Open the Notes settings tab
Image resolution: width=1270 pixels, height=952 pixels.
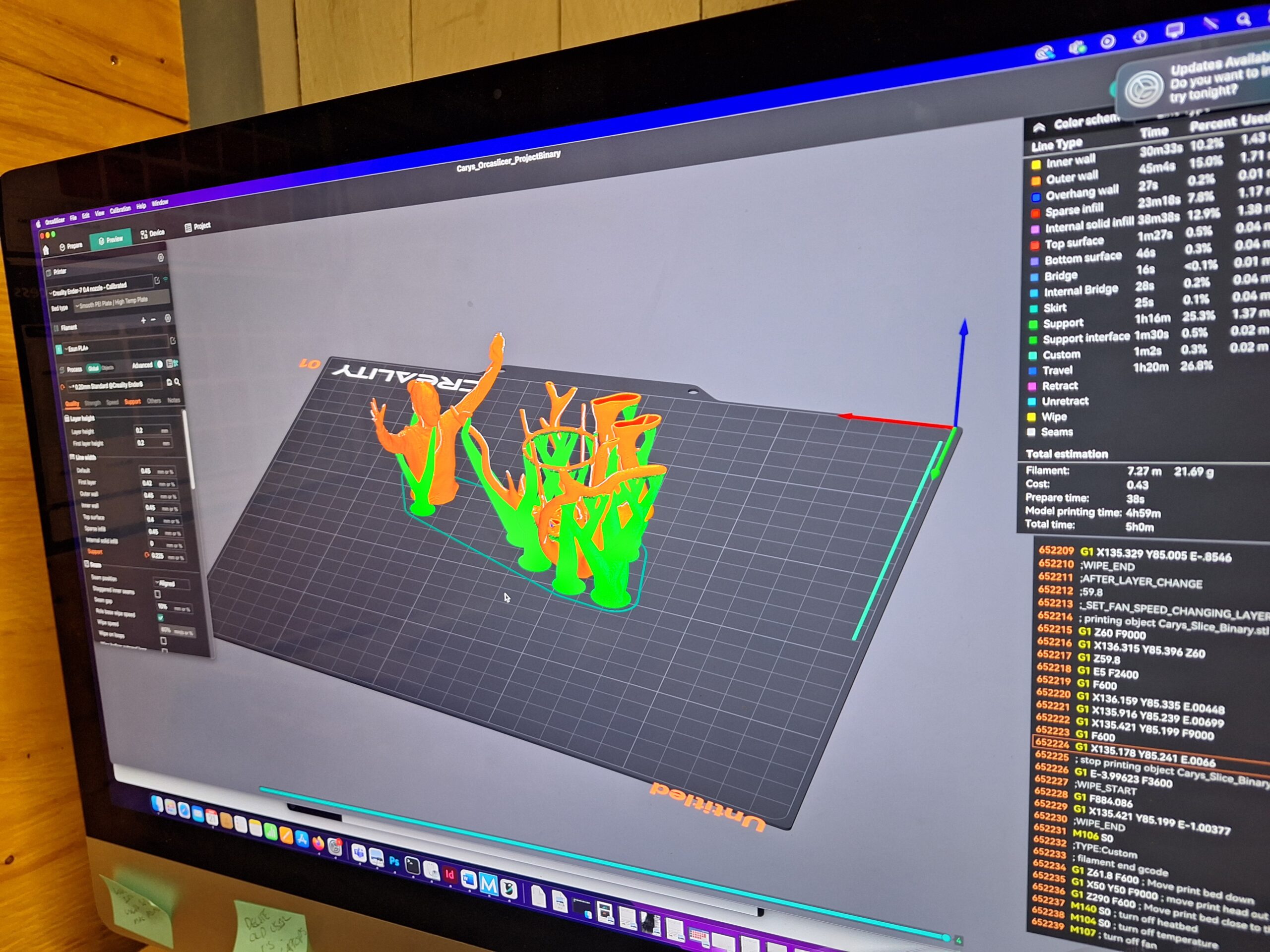pos(175,401)
